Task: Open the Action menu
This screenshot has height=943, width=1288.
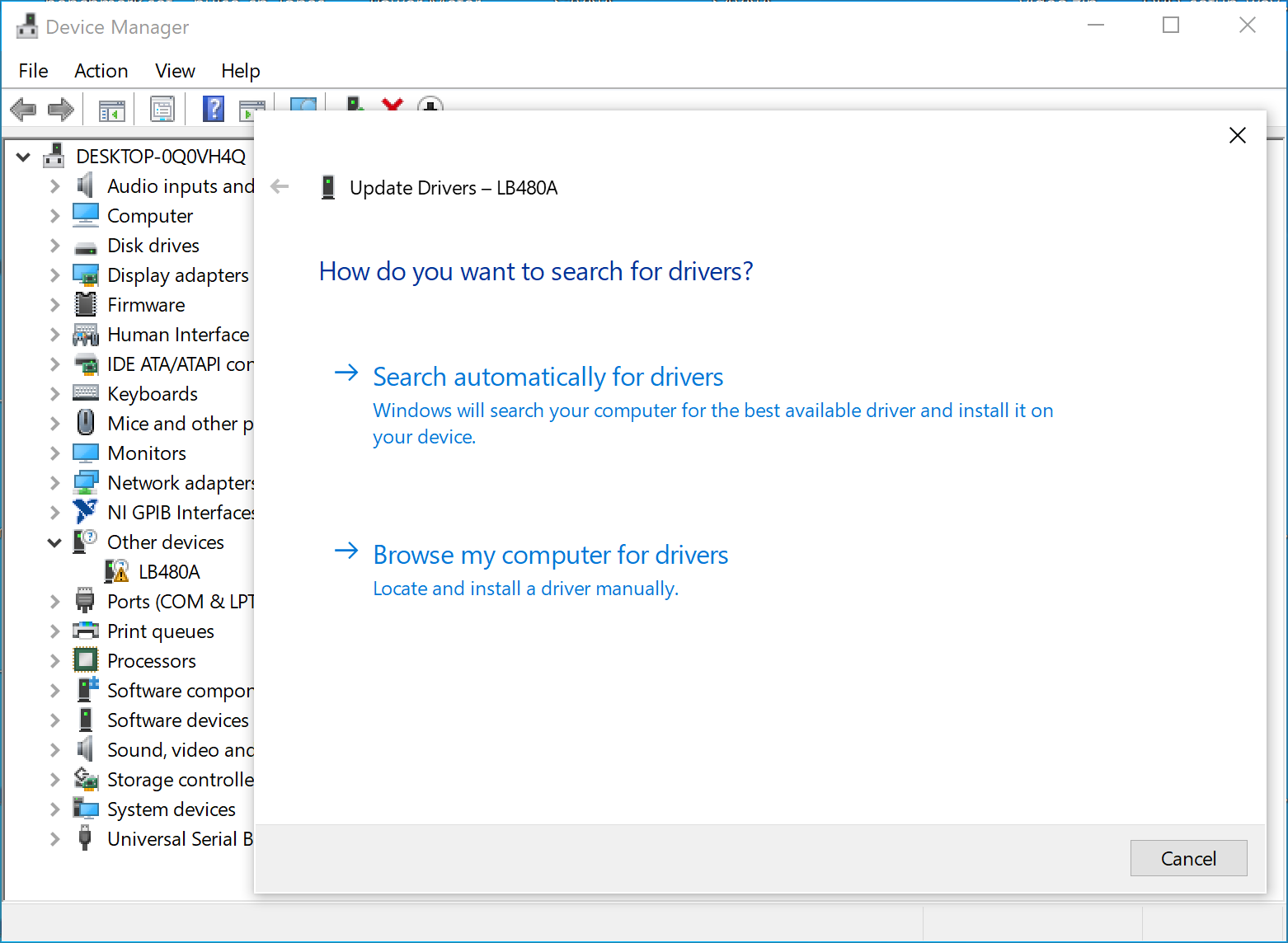Action: click(101, 71)
